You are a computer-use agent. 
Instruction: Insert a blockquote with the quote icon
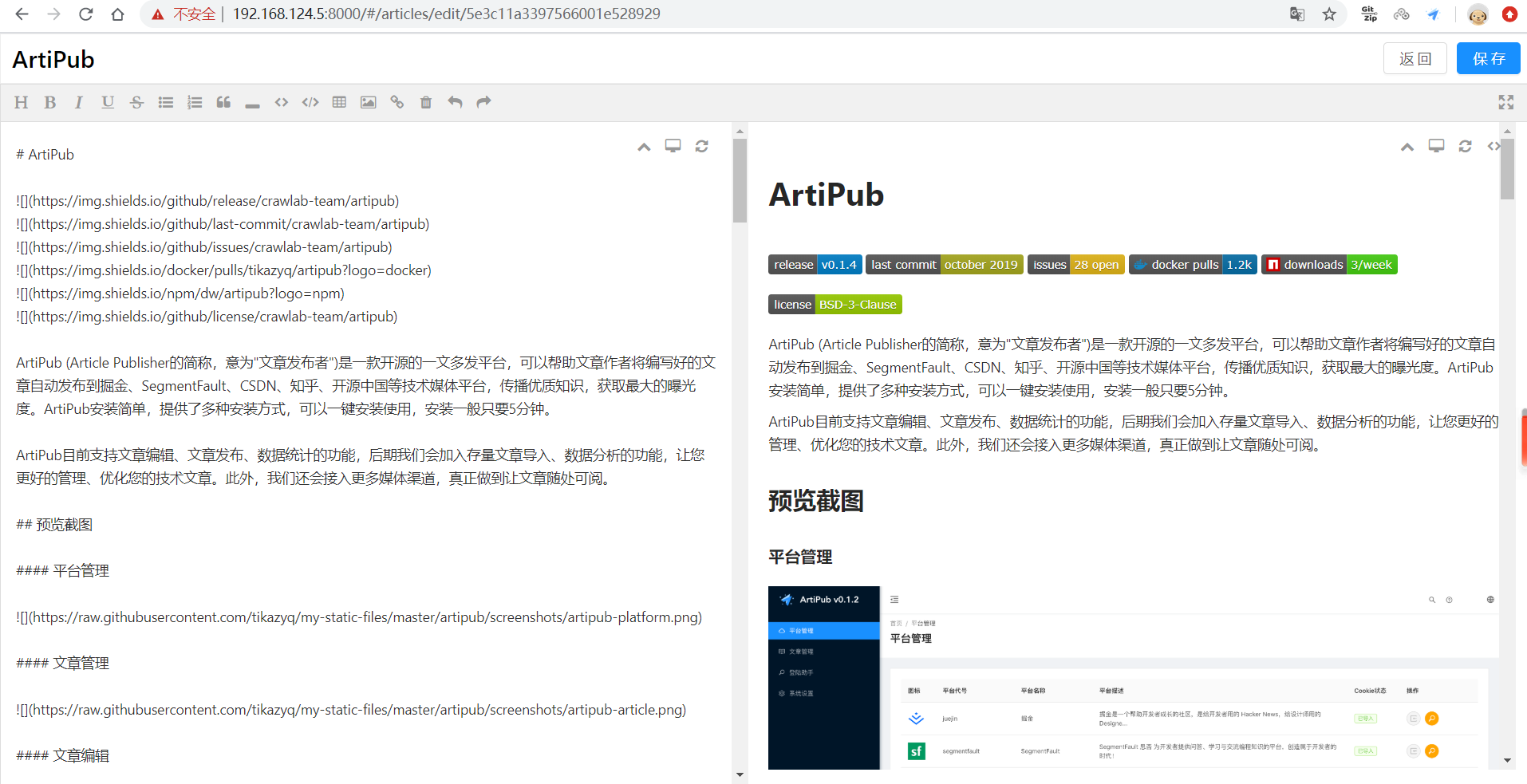[x=223, y=102]
